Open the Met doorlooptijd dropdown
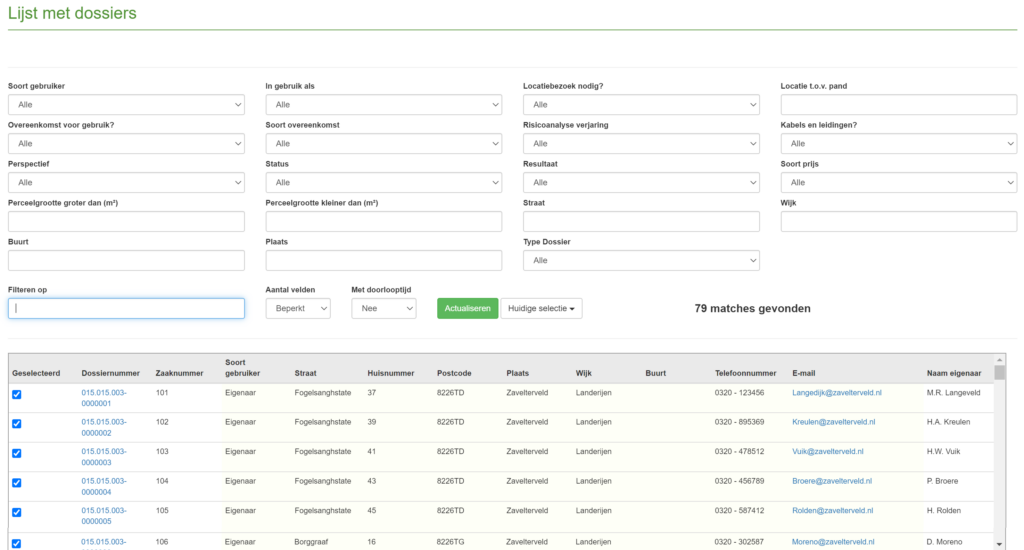 [x=383, y=308]
